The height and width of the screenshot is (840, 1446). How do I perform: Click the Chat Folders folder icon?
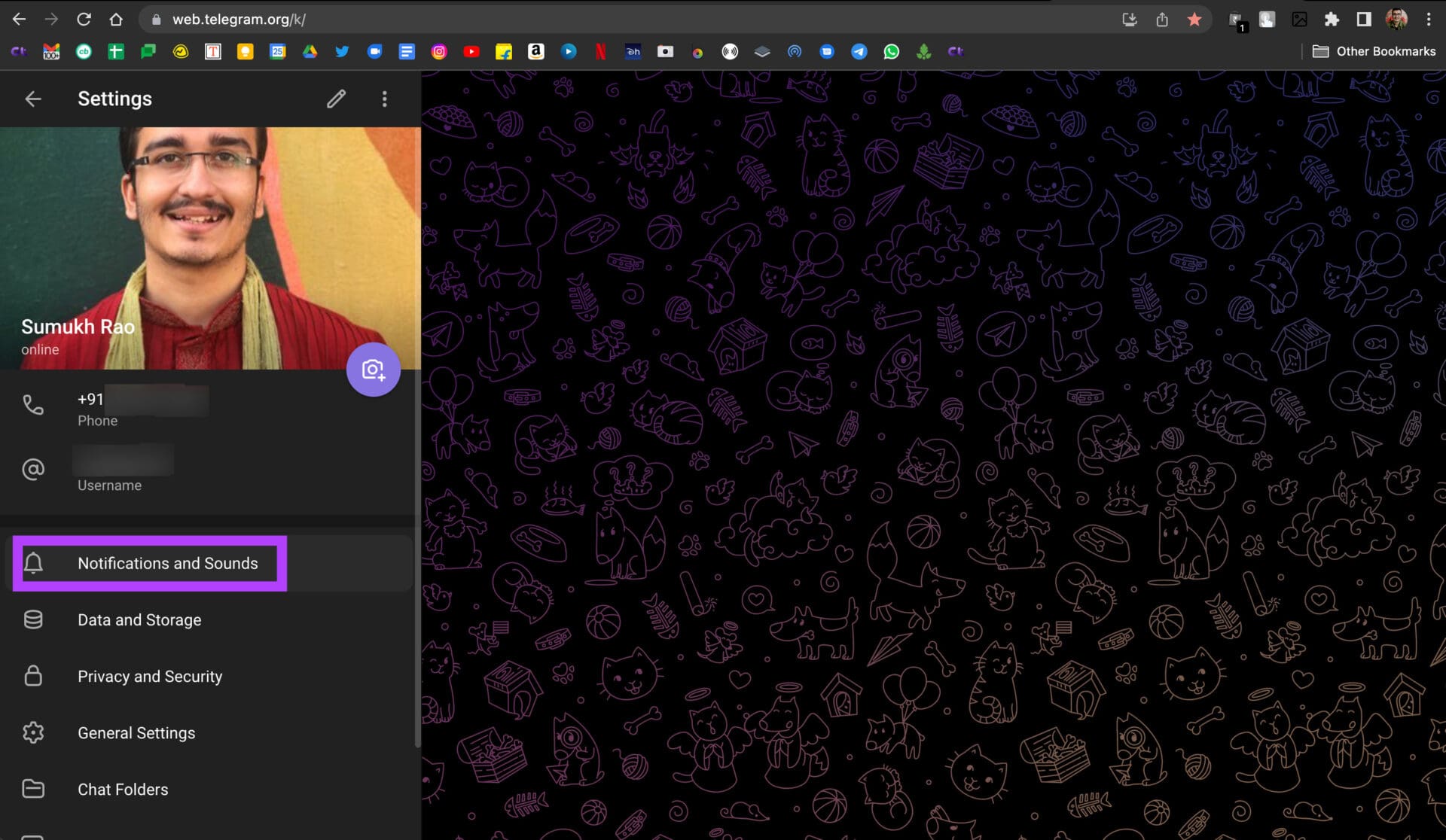click(33, 789)
